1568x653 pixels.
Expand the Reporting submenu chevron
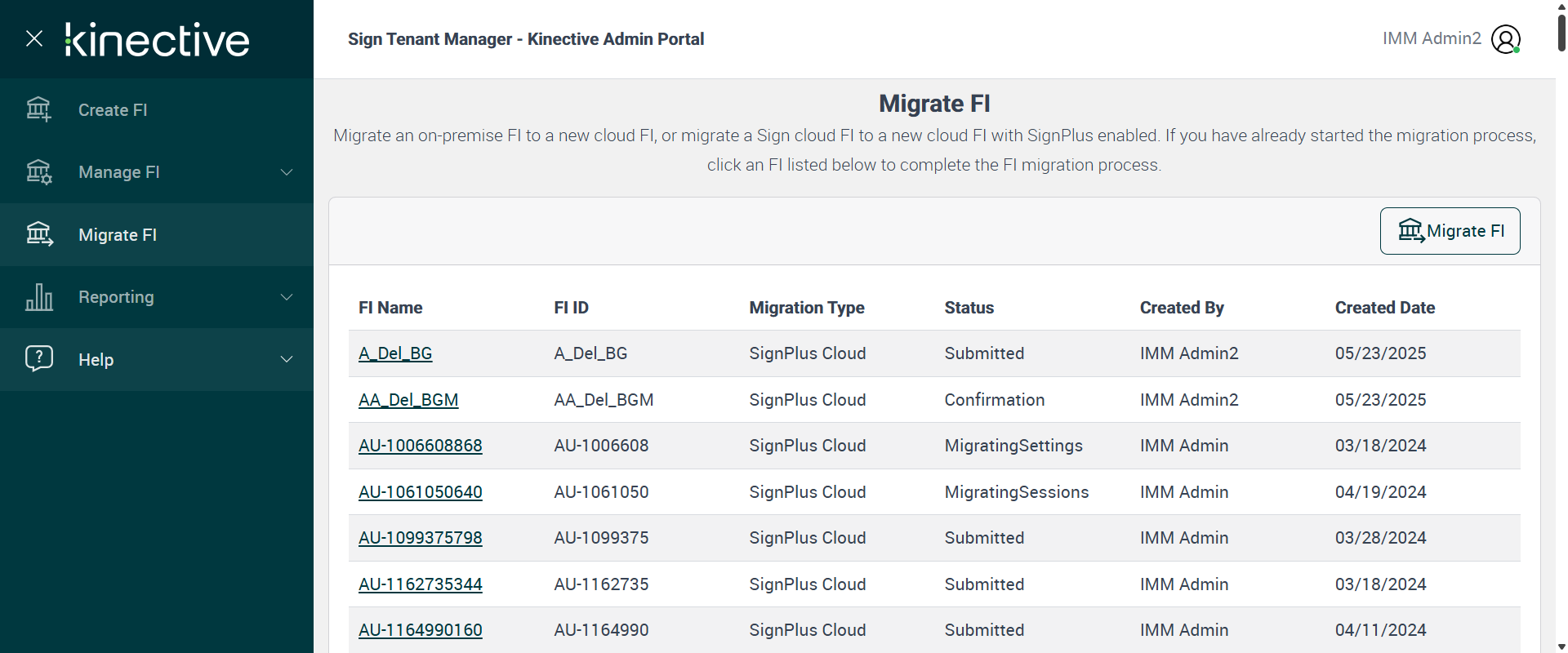pos(287,297)
